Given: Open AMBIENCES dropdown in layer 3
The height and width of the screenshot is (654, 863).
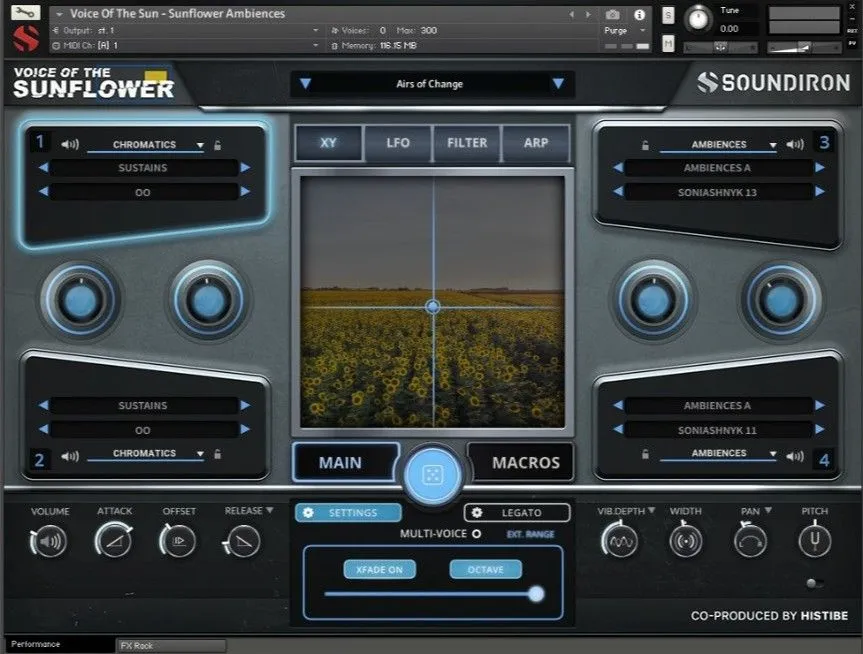Looking at the screenshot, I should 719,145.
